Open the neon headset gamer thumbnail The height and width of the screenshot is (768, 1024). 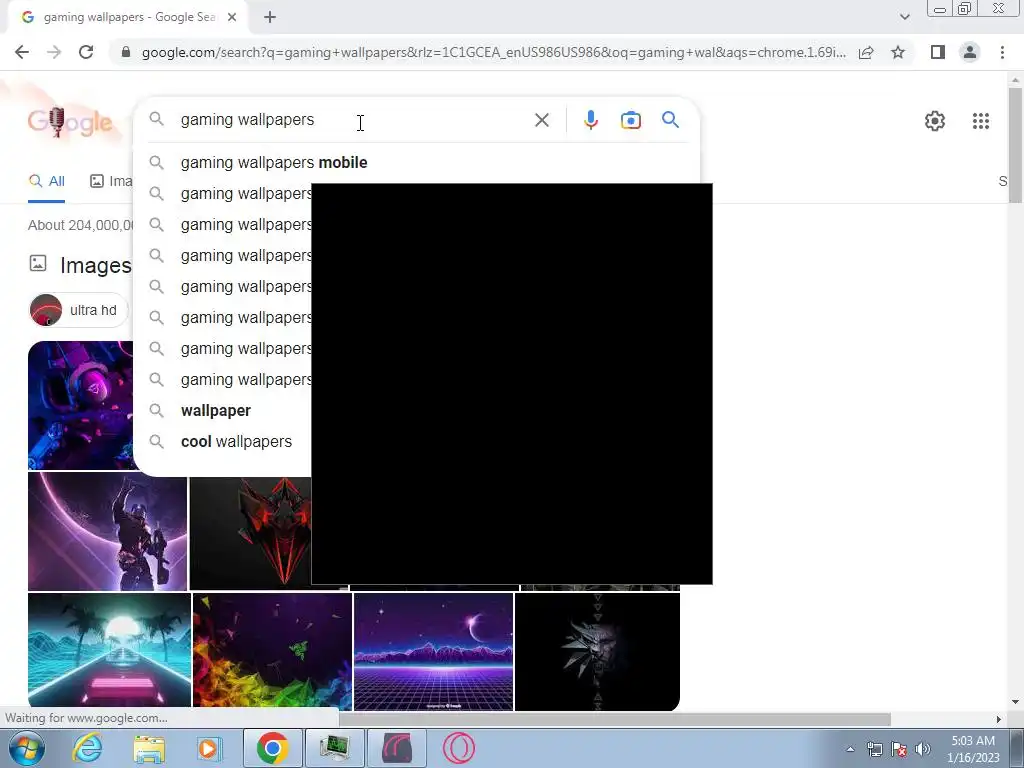coord(80,405)
